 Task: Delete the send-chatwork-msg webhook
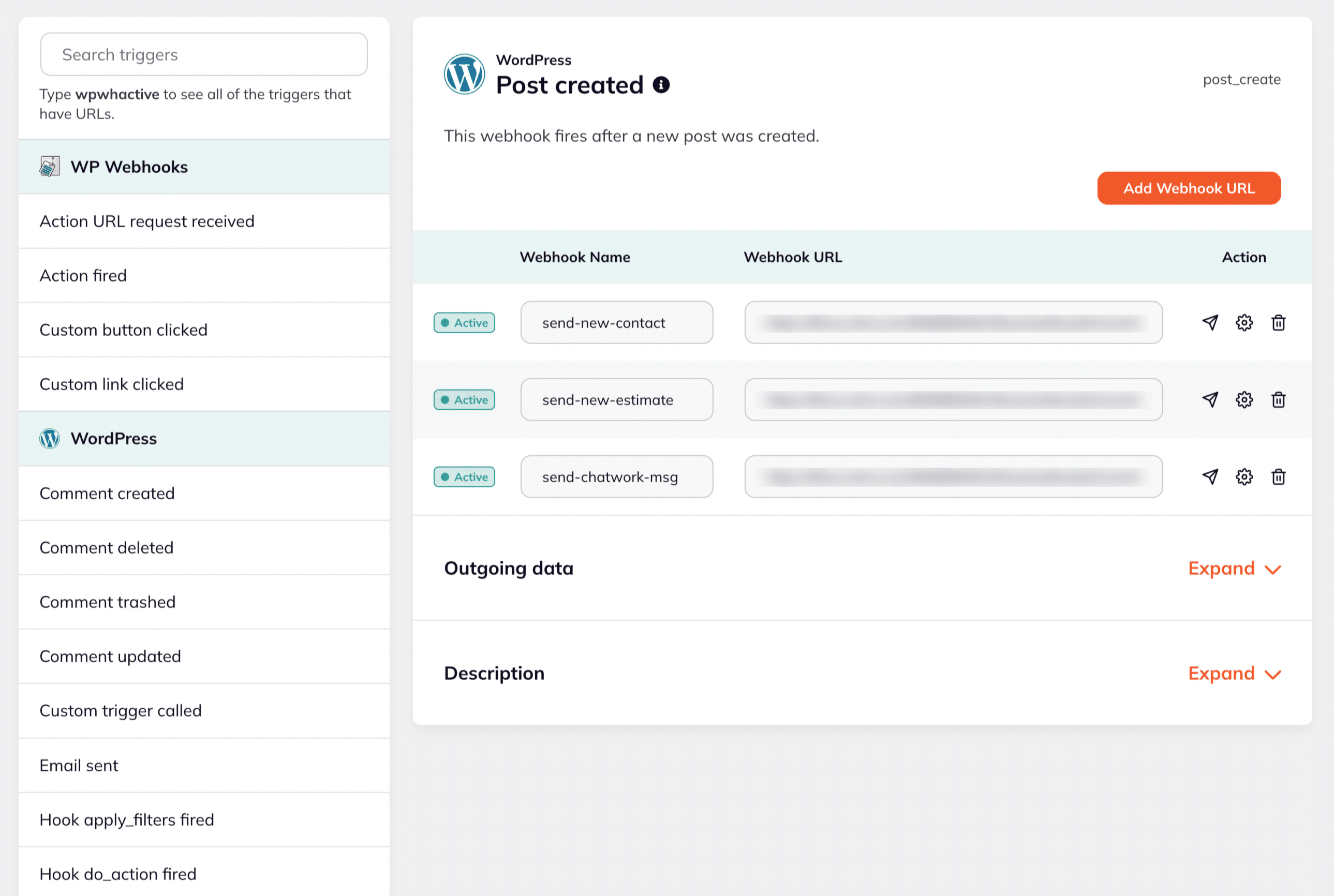coord(1278,476)
